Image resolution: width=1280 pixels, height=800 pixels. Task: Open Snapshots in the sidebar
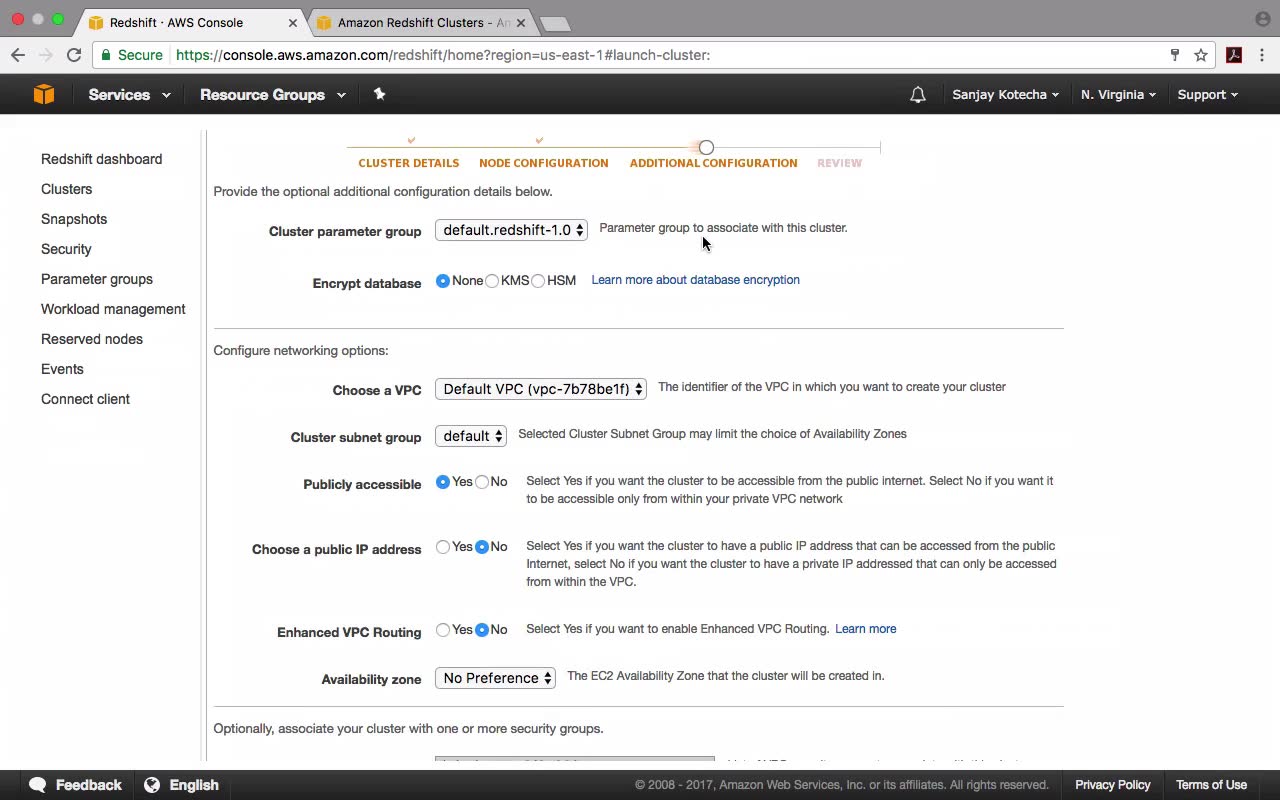coord(74,219)
